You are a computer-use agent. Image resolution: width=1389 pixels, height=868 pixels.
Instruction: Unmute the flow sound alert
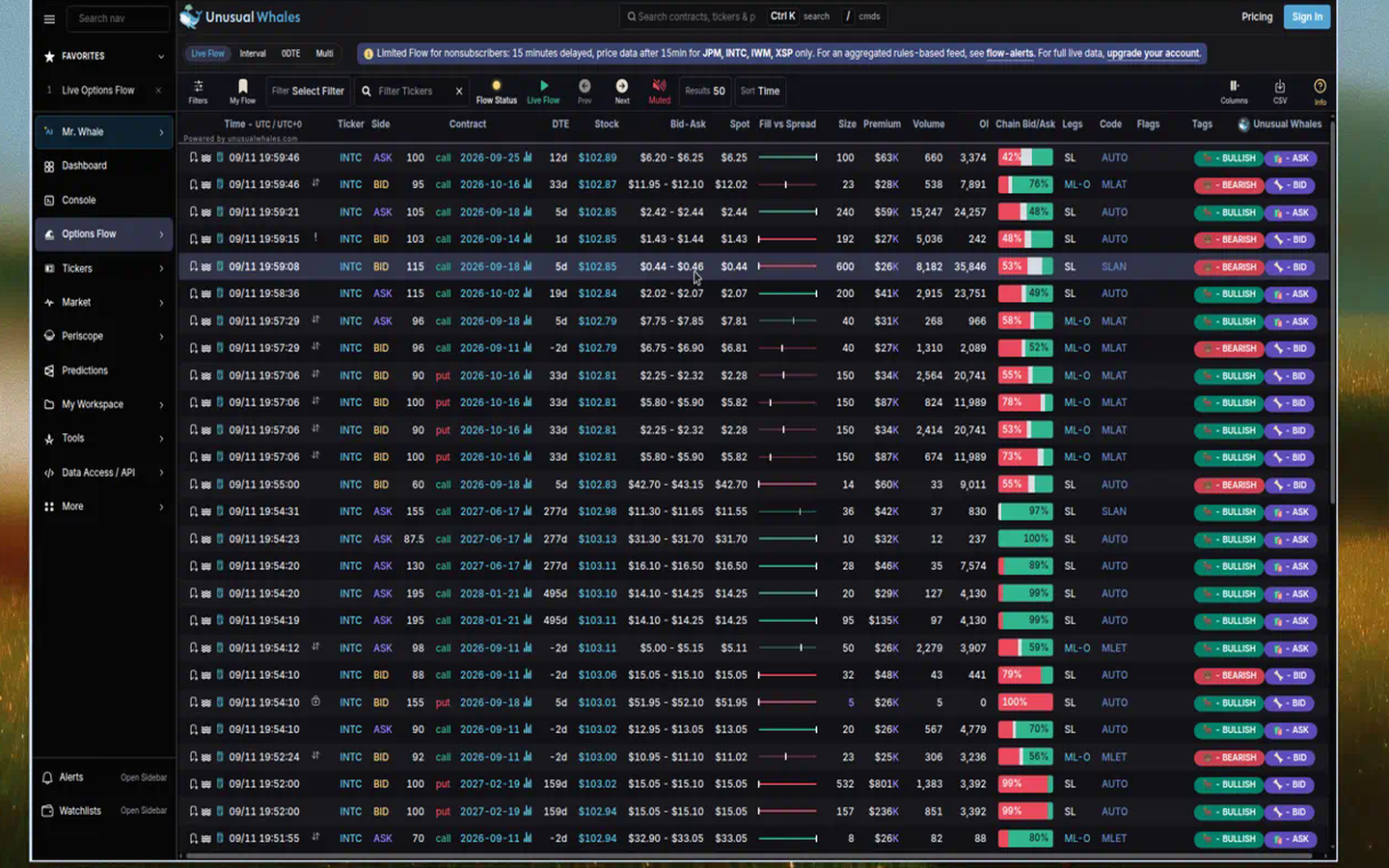tap(659, 91)
